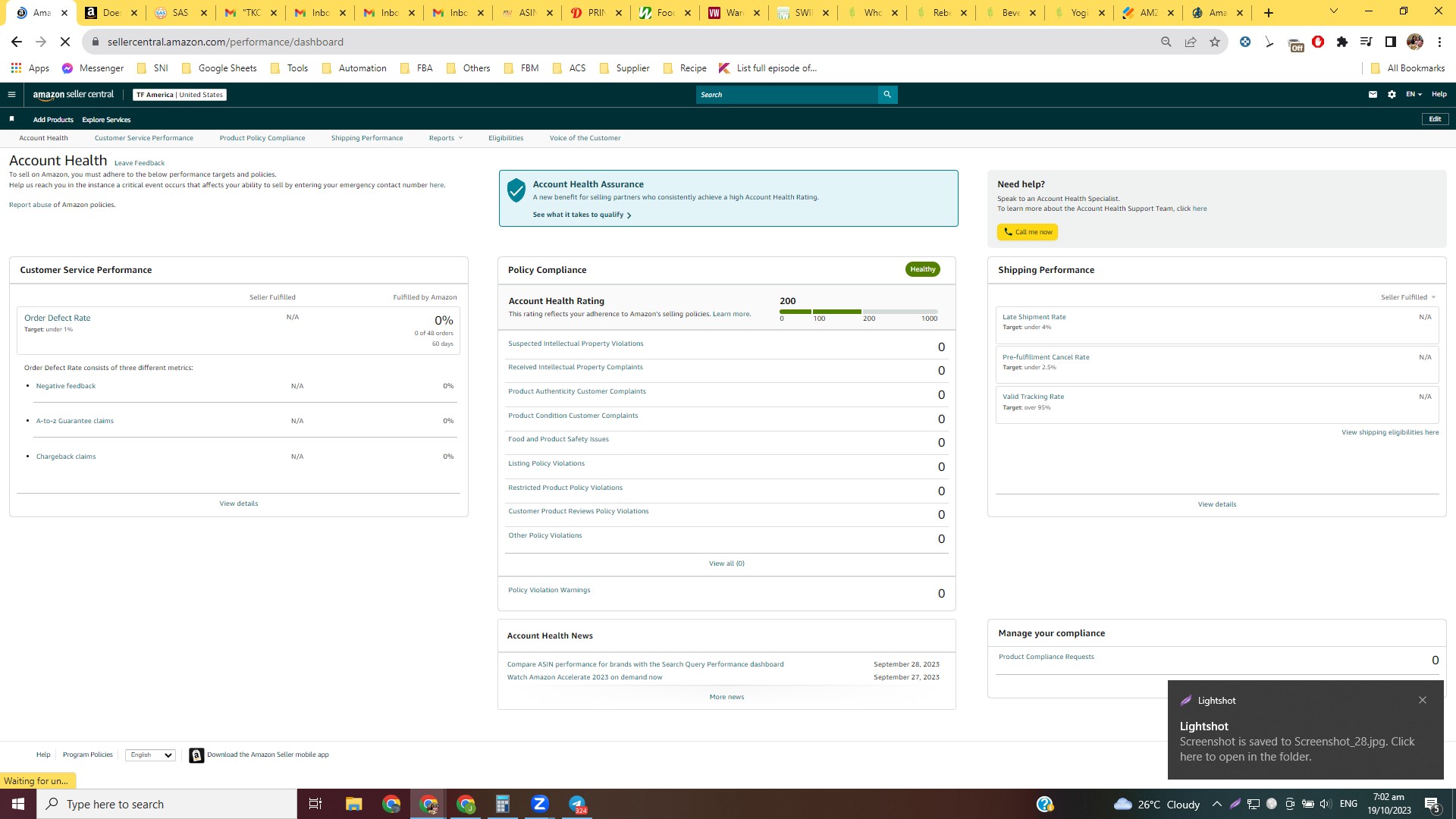Open the Messenger bookmark

[x=93, y=68]
